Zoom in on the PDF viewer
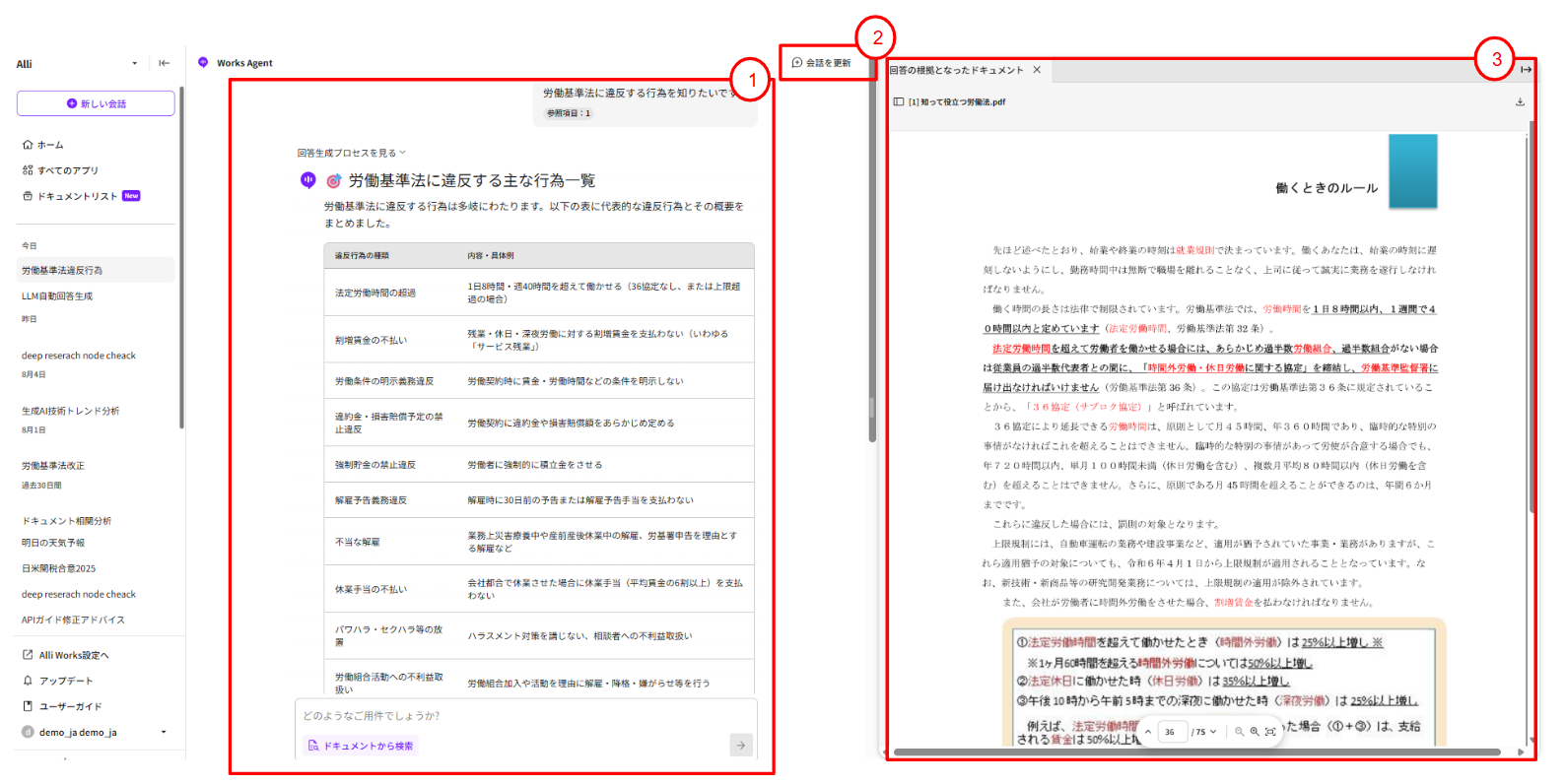 point(1255,732)
